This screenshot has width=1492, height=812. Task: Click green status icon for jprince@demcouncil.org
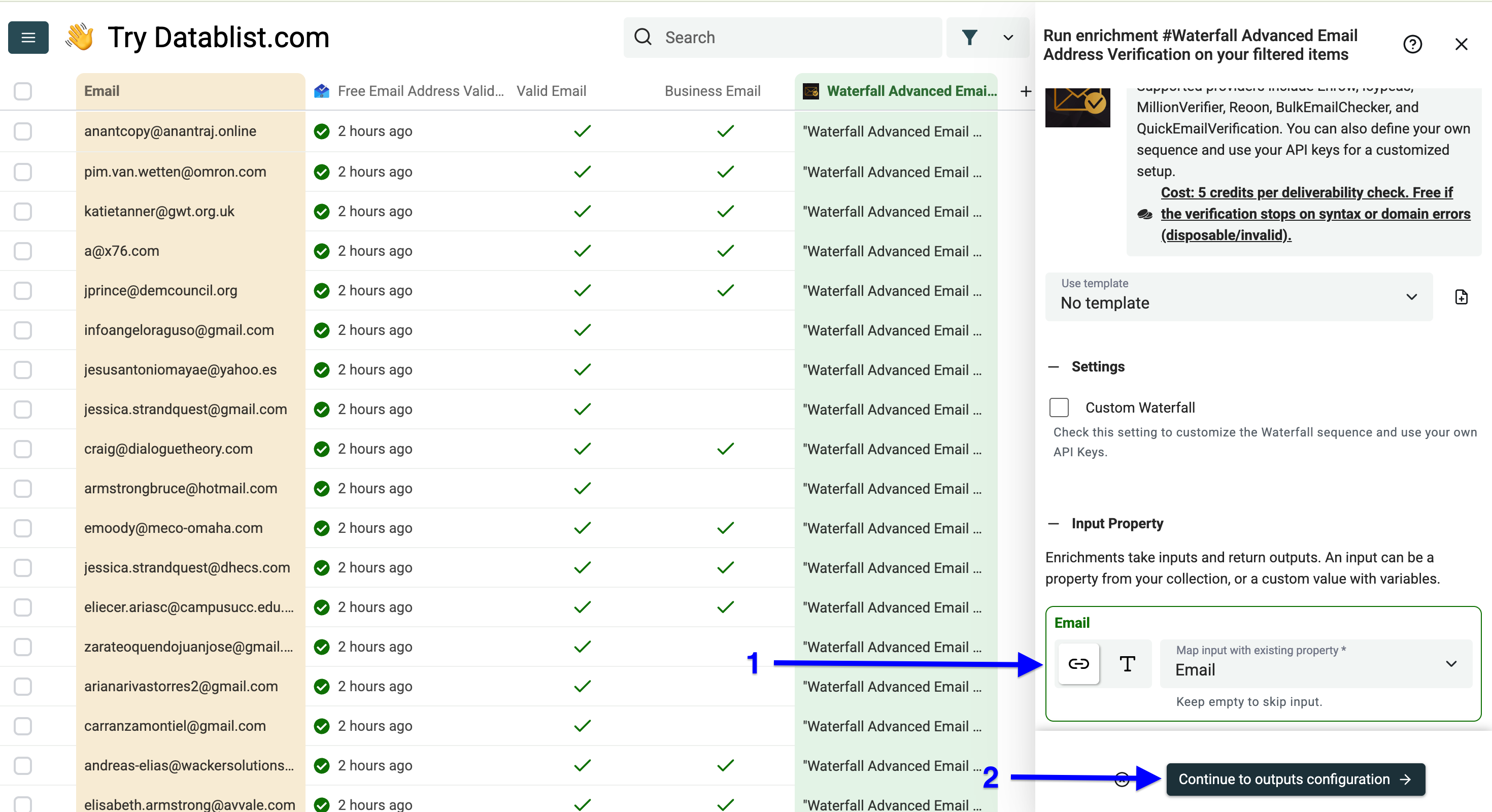(321, 290)
